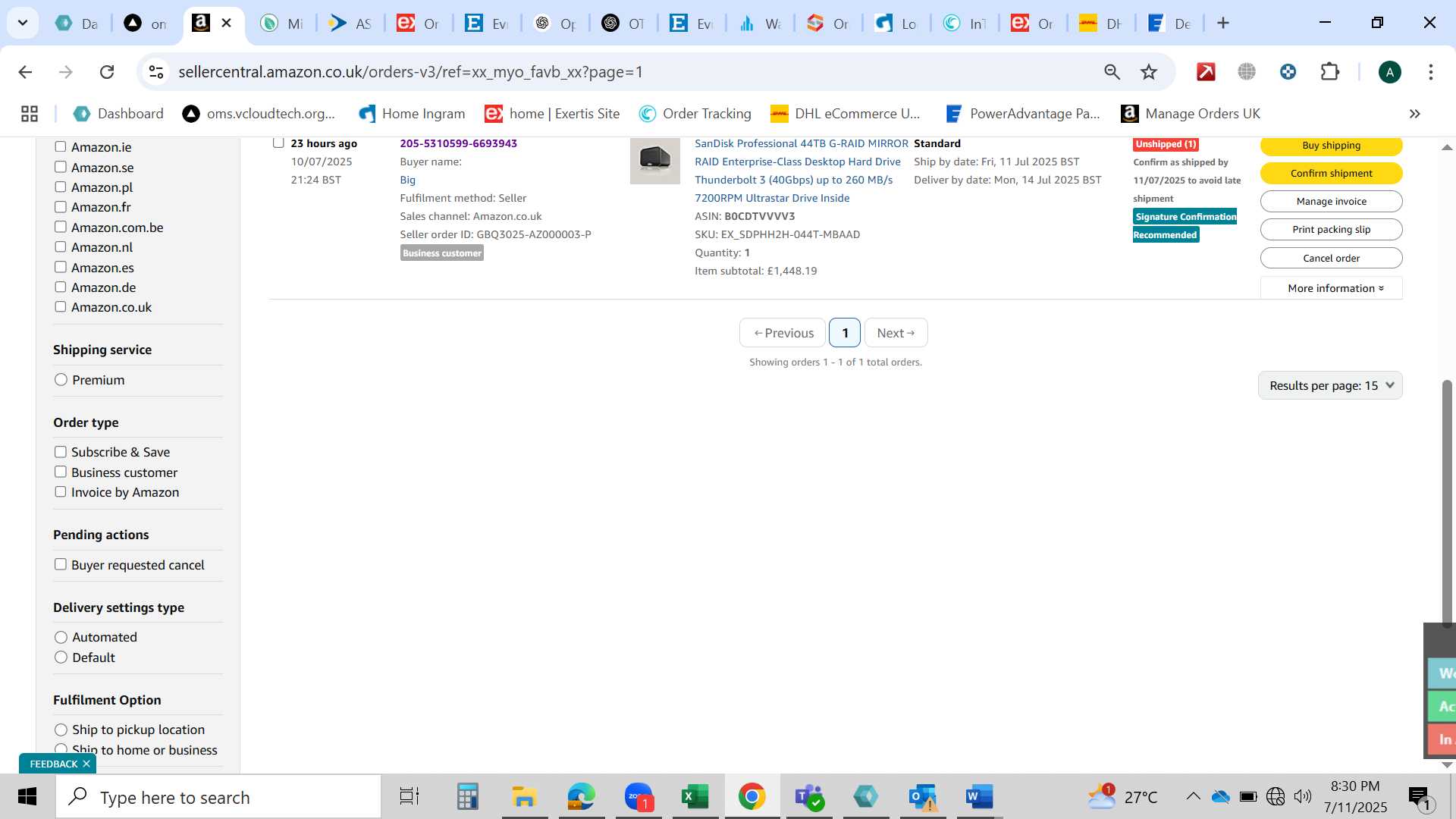The image size is (1456, 819).
Task: Open Word from taskbar
Action: tap(980, 797)
